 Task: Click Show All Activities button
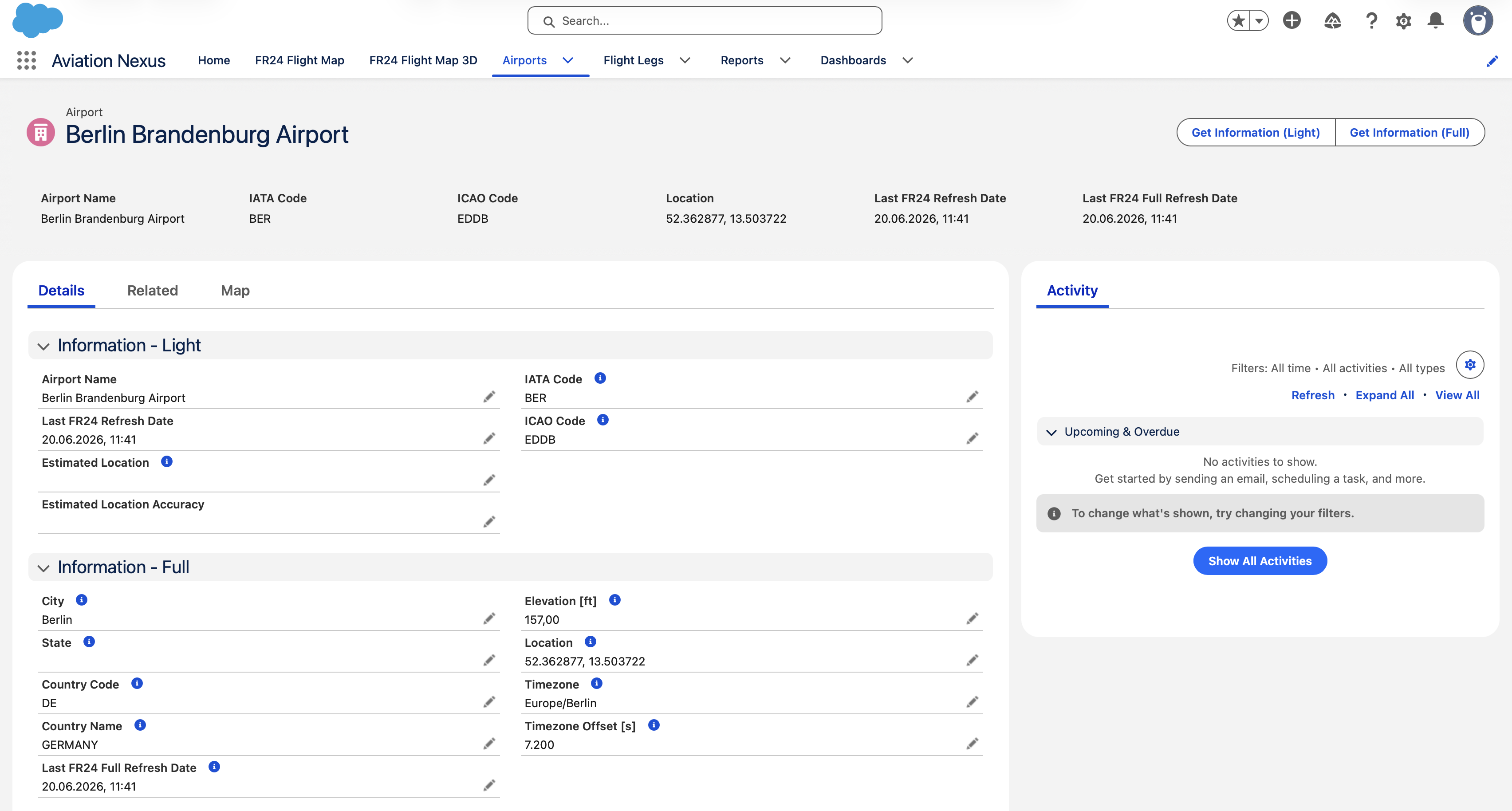point(1260,561)
